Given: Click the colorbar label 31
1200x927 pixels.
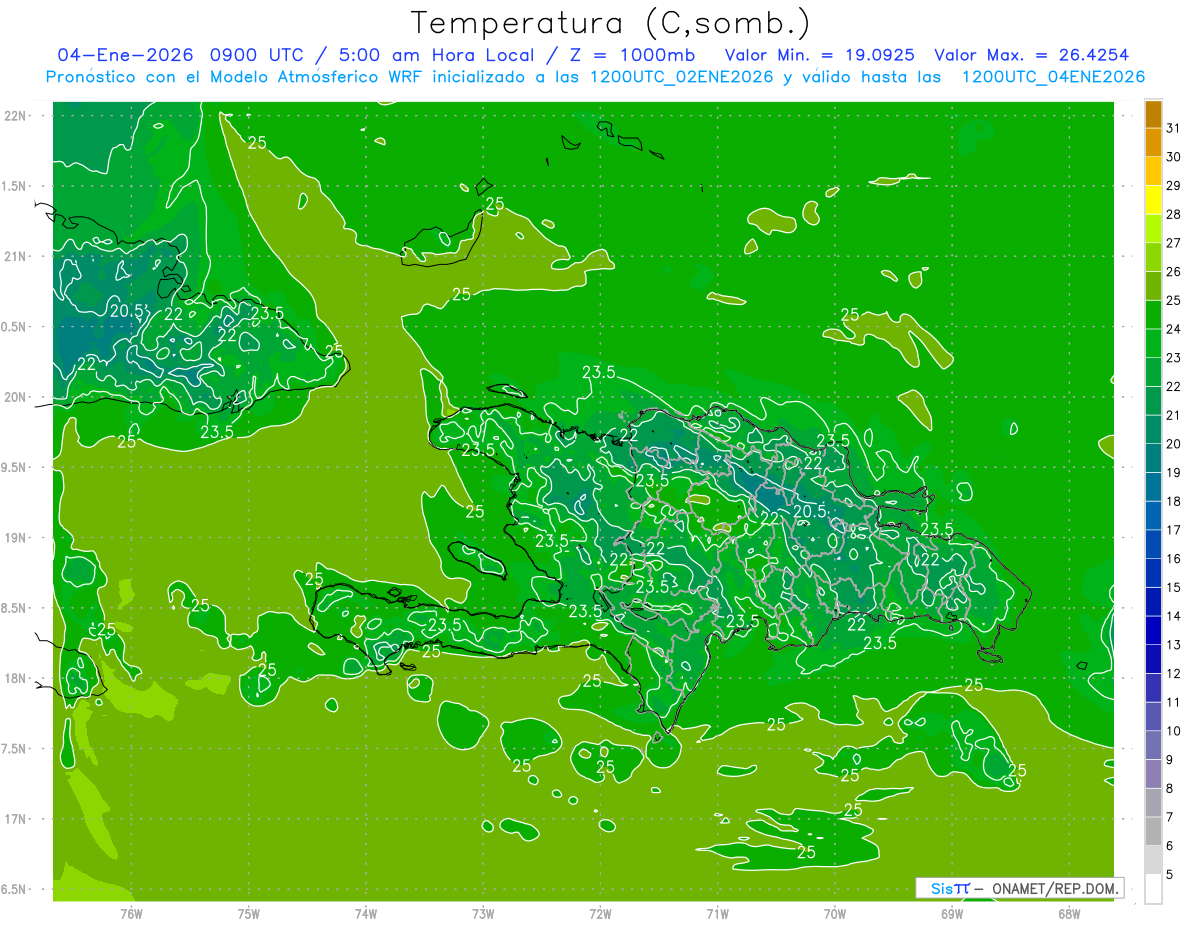Looking at the screenshot, I should (x=1174, y=128).
